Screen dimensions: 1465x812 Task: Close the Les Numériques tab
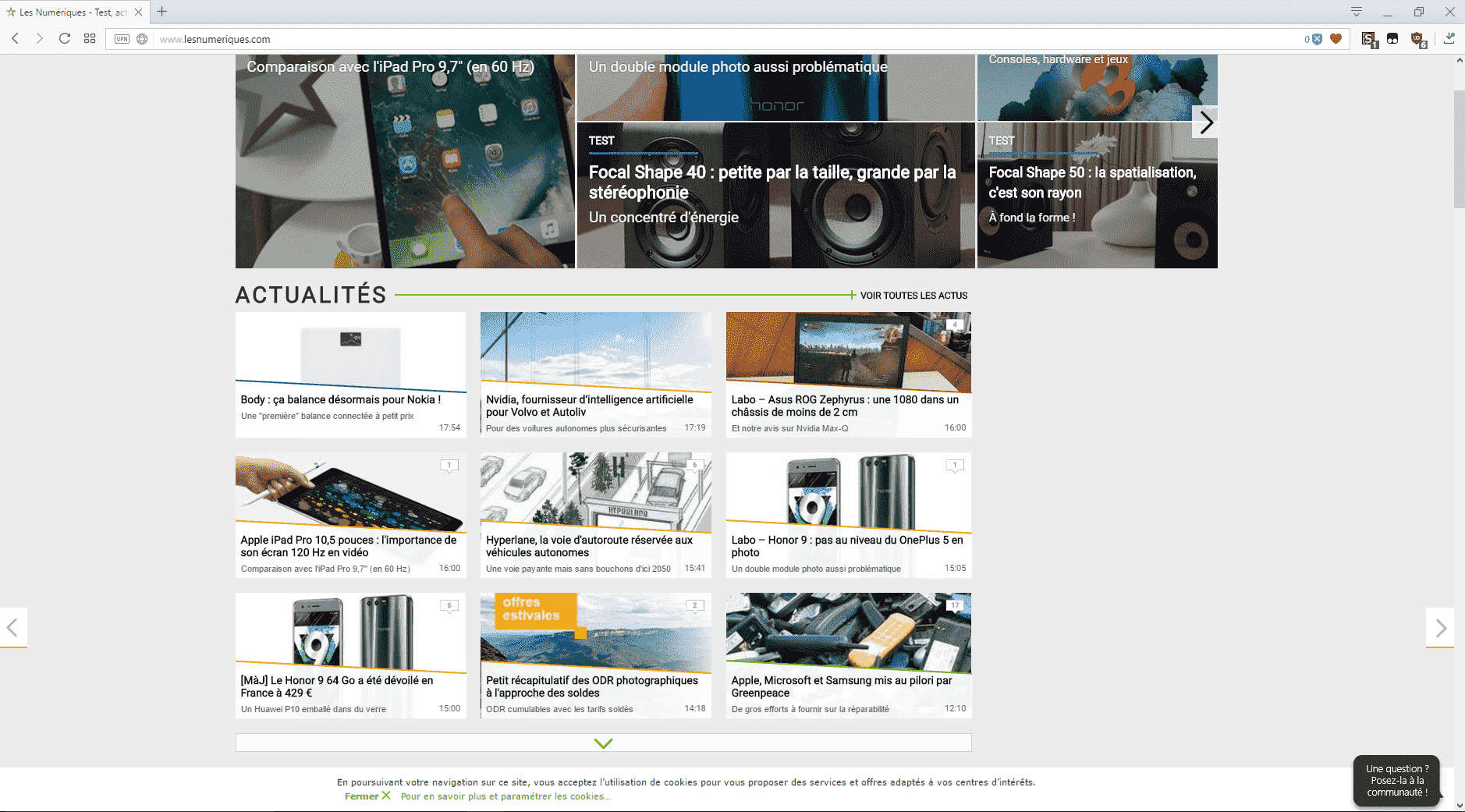tap(138, 12)
